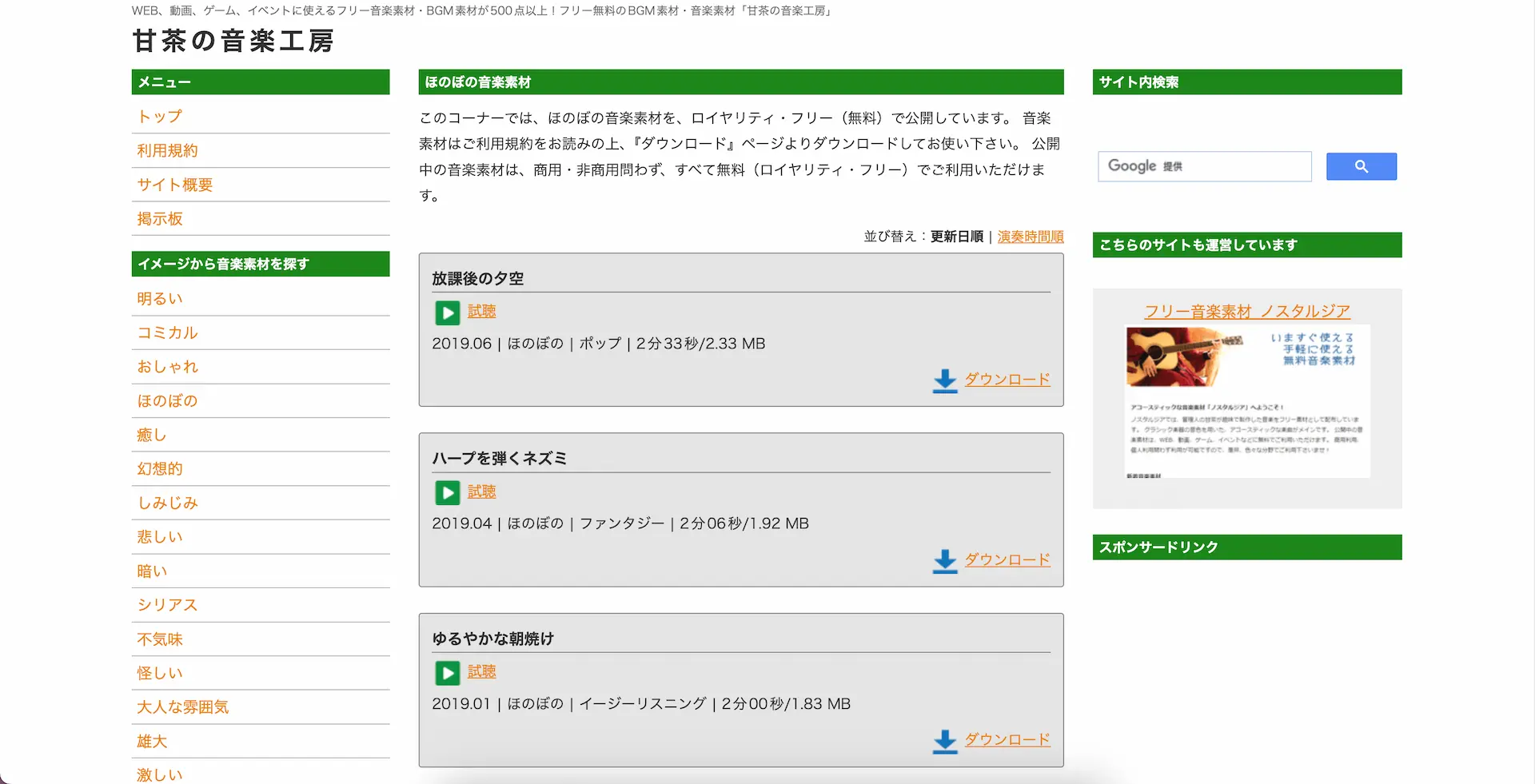Play the preview for ゆるやかな朝焼け
The height and width of the screenshot is (784, 1535).
tap(448, 673)
